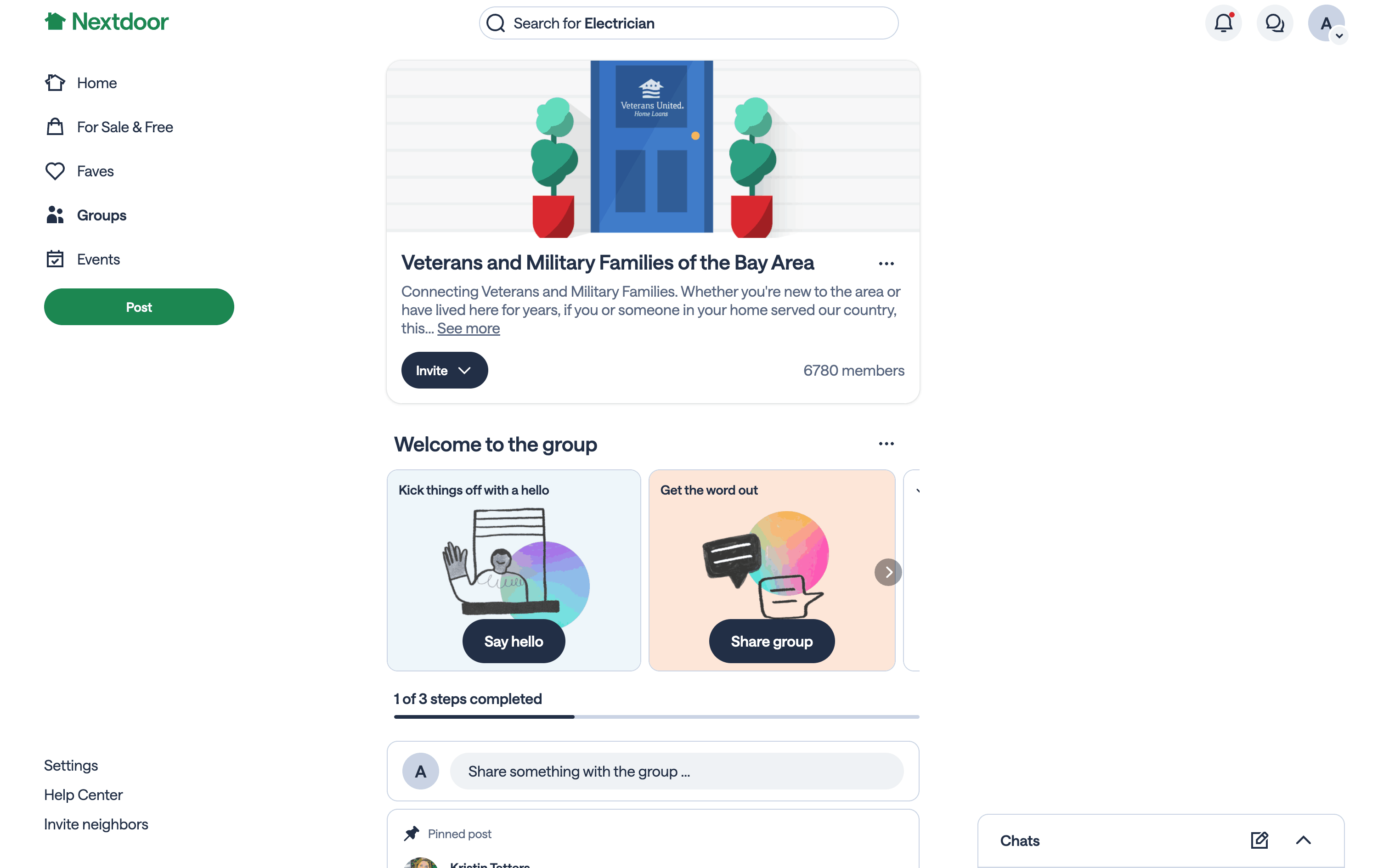This screenshot has width=1389, height=868.
Task: Advance the welcome cards carousel
Action: coord(888,572)
